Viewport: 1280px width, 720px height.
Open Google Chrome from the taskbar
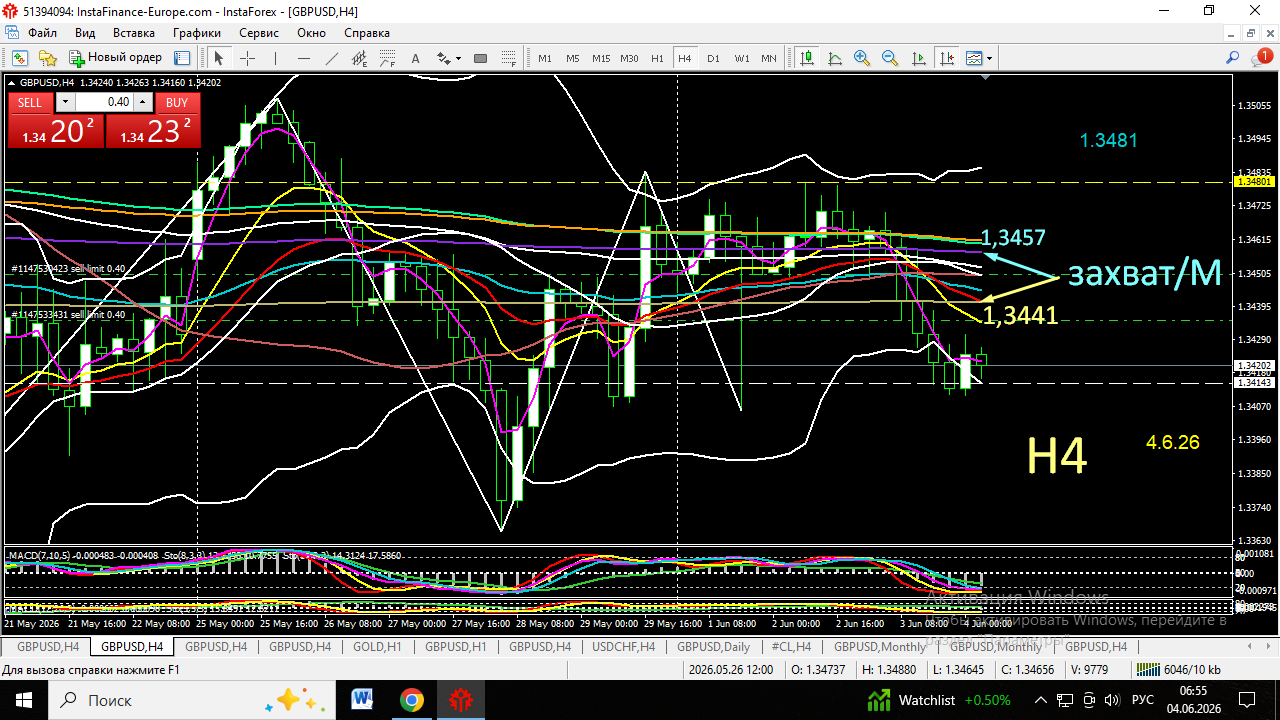click(411, 699)
